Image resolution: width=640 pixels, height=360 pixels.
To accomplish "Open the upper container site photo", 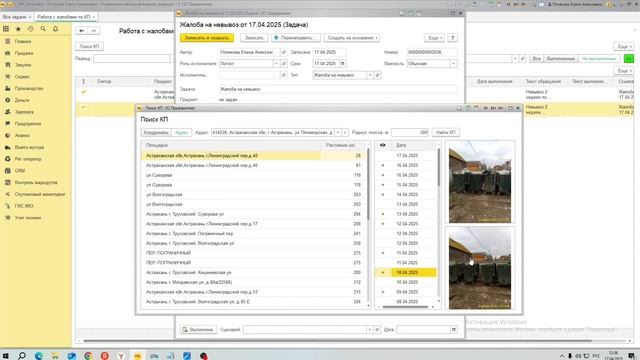I will coord(480,182).
